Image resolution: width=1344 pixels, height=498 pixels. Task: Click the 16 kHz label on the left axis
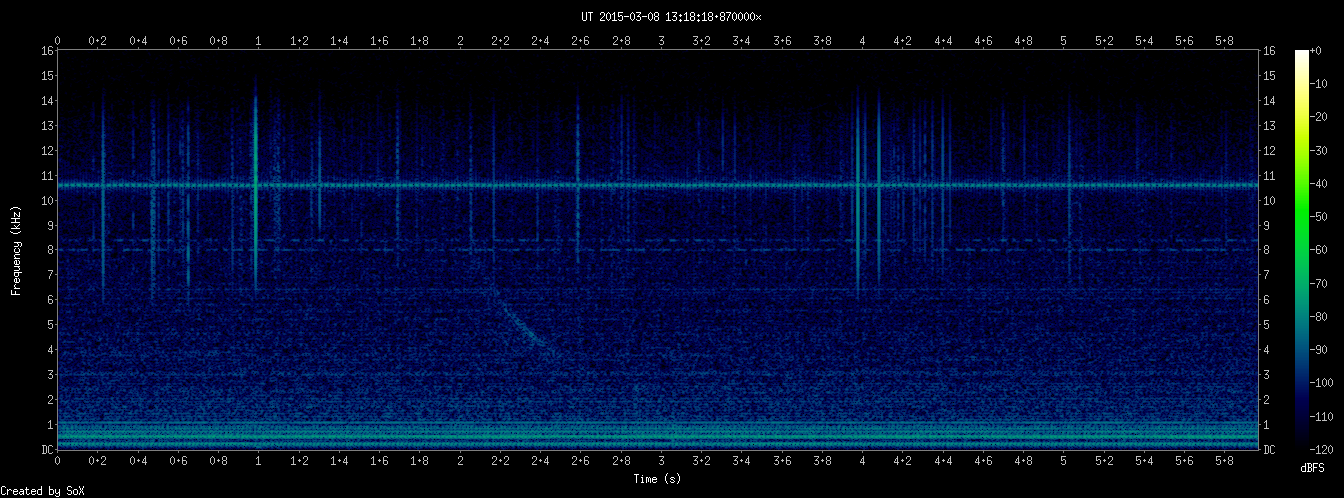[47, 51]
